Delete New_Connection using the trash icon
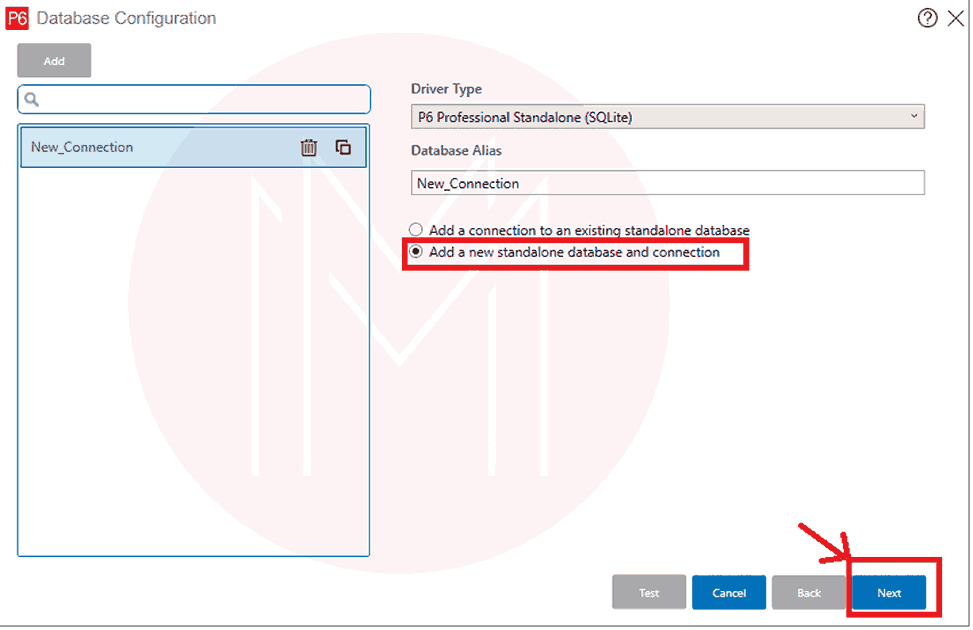 (309, 148)
